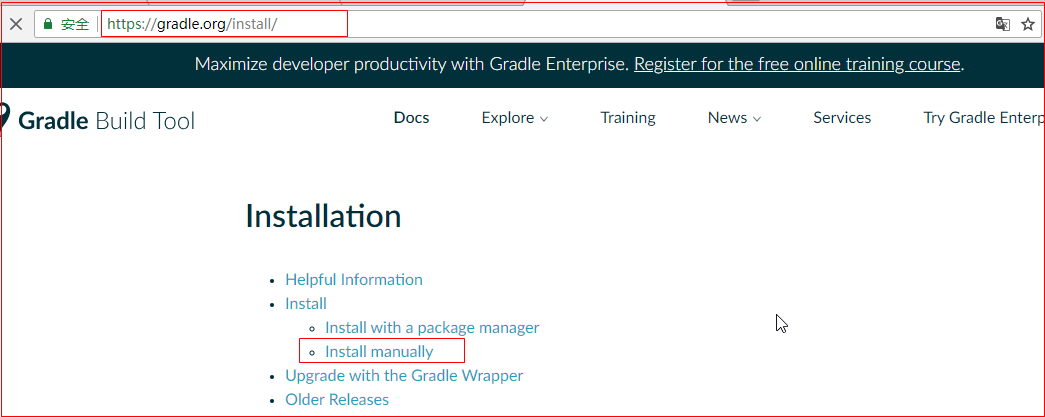1045x417 pixels.
Task: Open the Install manually link
Action: [x=379, y=352]
